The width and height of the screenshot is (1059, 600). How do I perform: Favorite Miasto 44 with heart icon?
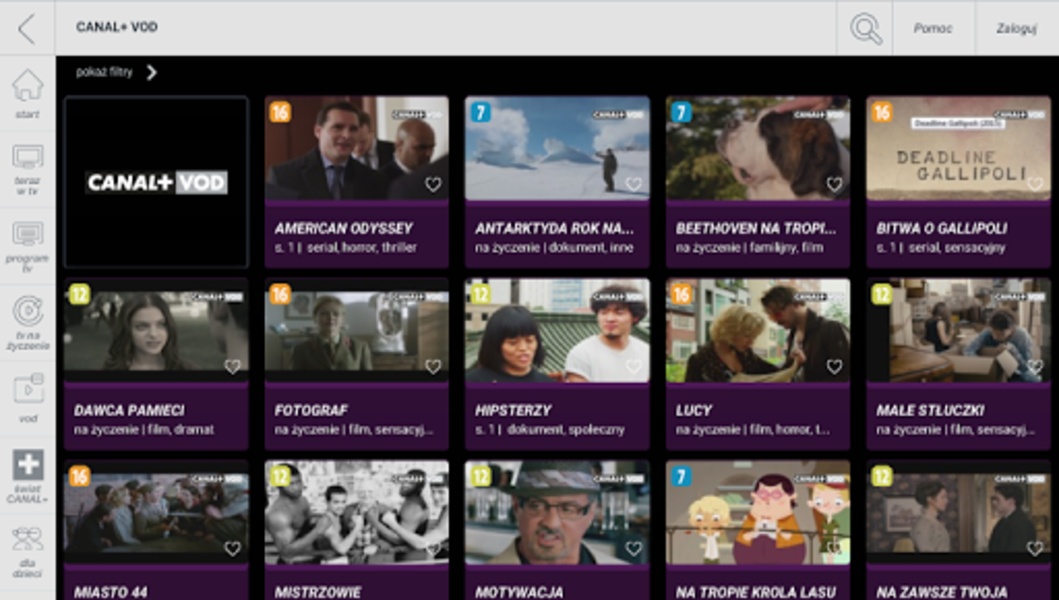click(232, 549)
